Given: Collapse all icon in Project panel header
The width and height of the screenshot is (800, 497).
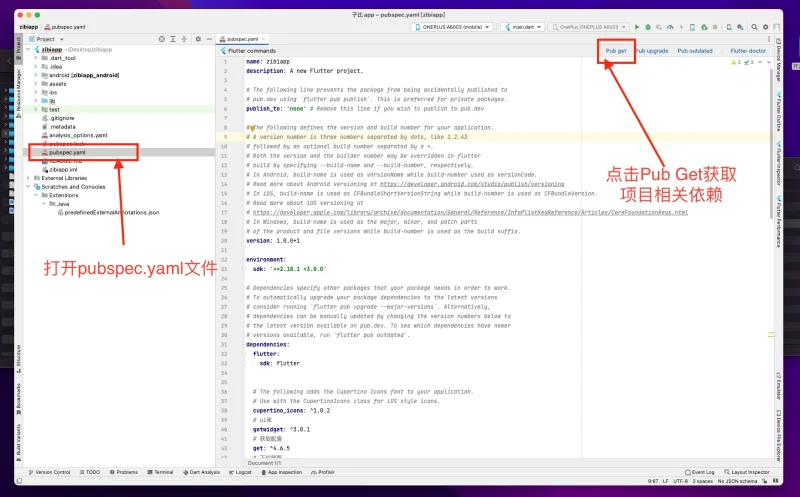Looking at the screenshot, I should [x=184, y=39].
